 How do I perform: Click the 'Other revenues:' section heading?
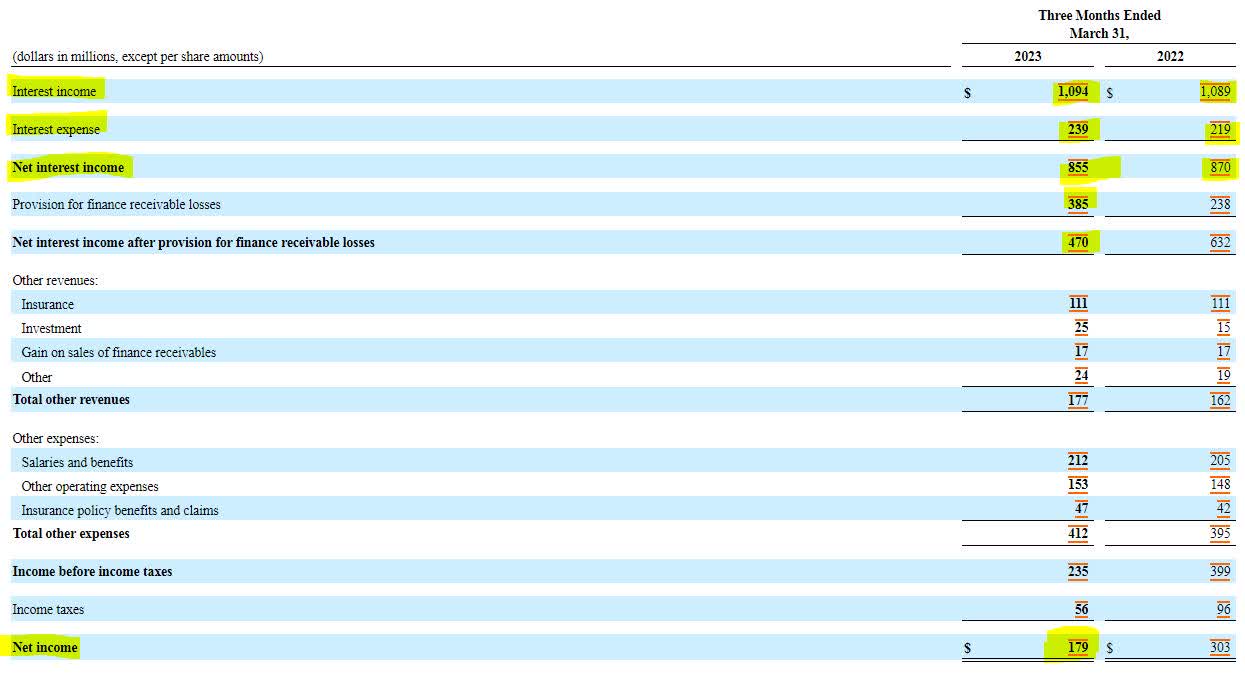55,281
